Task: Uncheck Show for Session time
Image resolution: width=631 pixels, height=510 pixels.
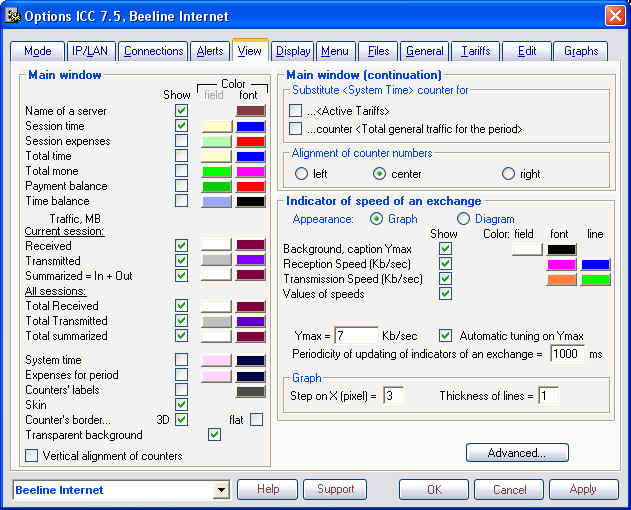Action: (x=181, y=126)
